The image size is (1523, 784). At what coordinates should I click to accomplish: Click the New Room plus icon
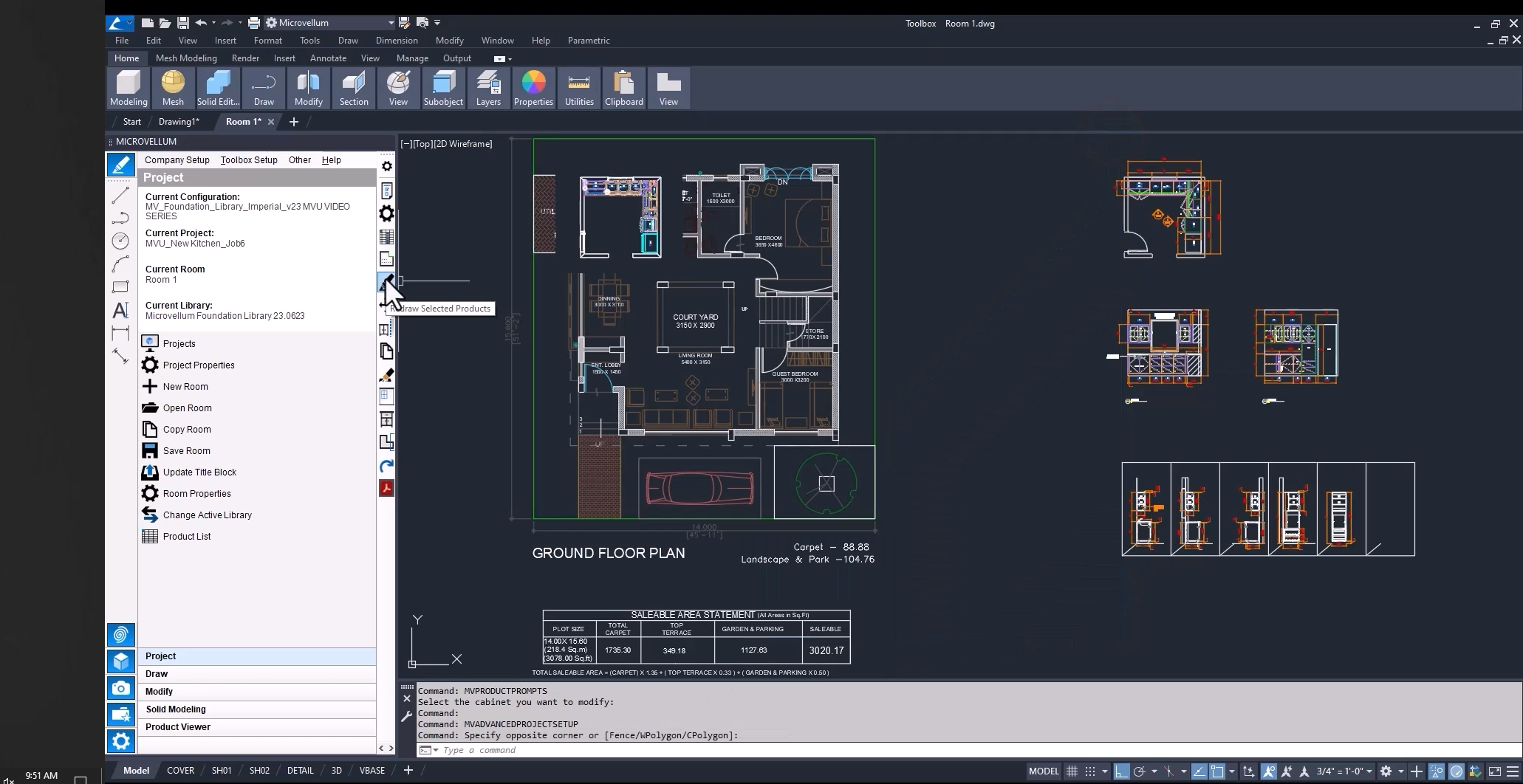150,386
